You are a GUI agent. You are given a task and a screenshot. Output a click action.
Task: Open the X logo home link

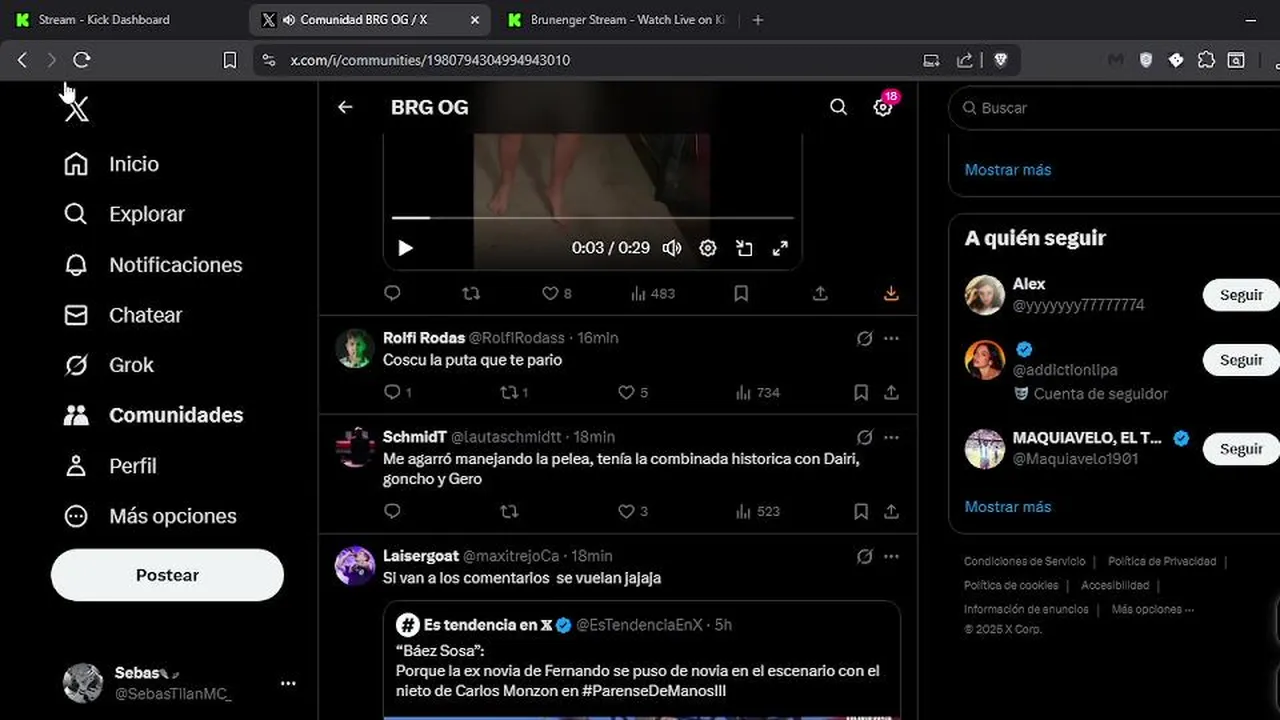tap(76, 108)
